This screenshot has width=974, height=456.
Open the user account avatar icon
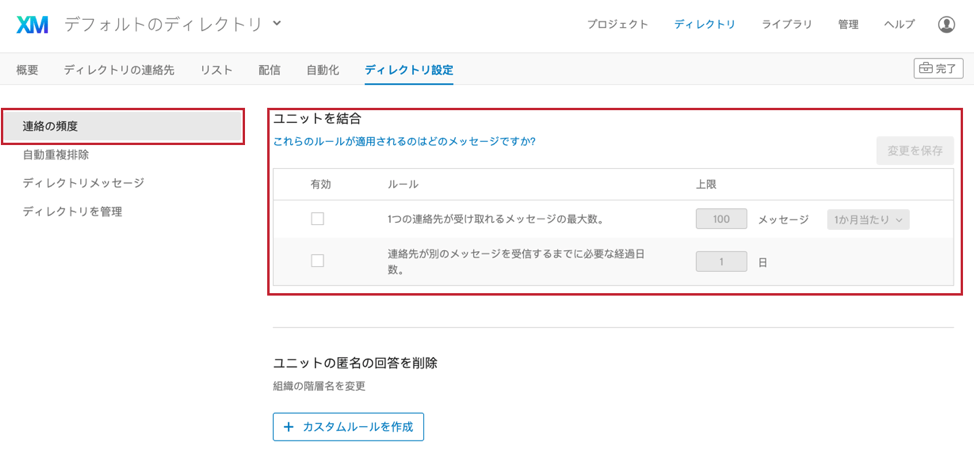pos(946,25)
